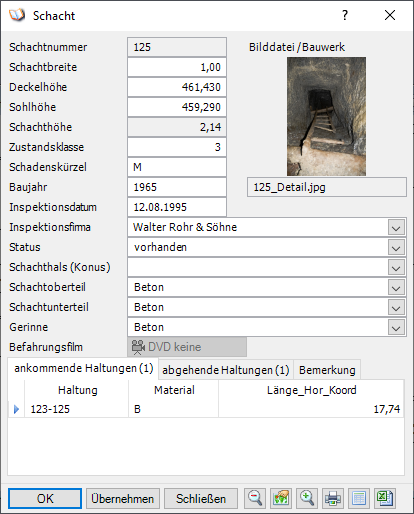Click the OK button
Image resolution: width=414 pixels, height=514 pixels.
point(45,499)
